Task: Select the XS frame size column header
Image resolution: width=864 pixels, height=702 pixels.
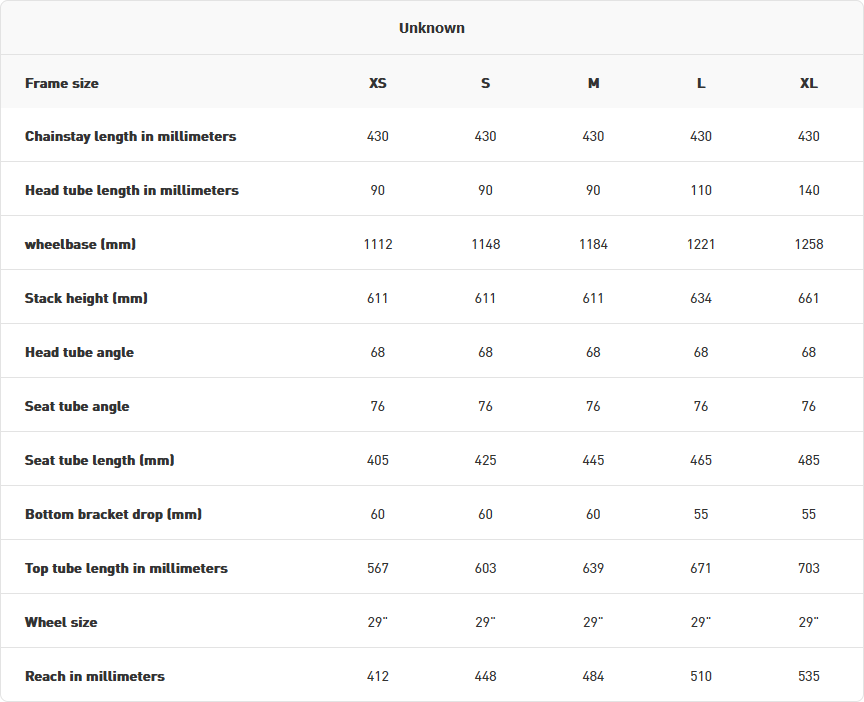Action: point(377,83)
